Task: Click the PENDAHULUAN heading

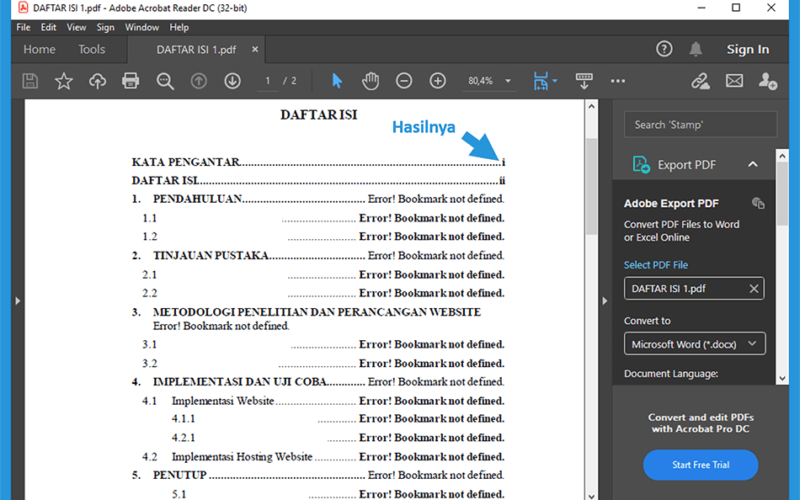Action: tap(197, 199)
